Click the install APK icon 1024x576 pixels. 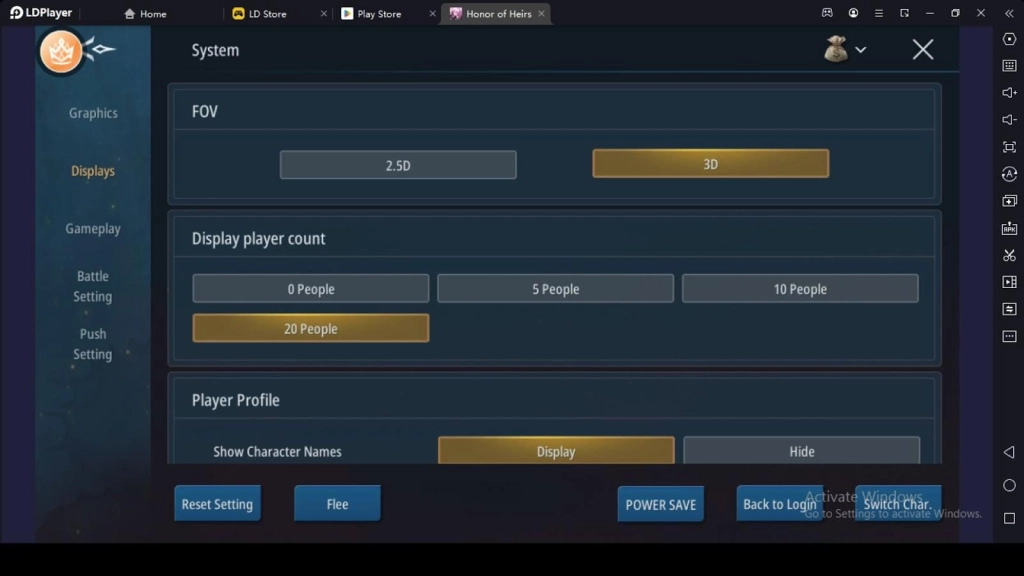click(x=1009, y=228)
